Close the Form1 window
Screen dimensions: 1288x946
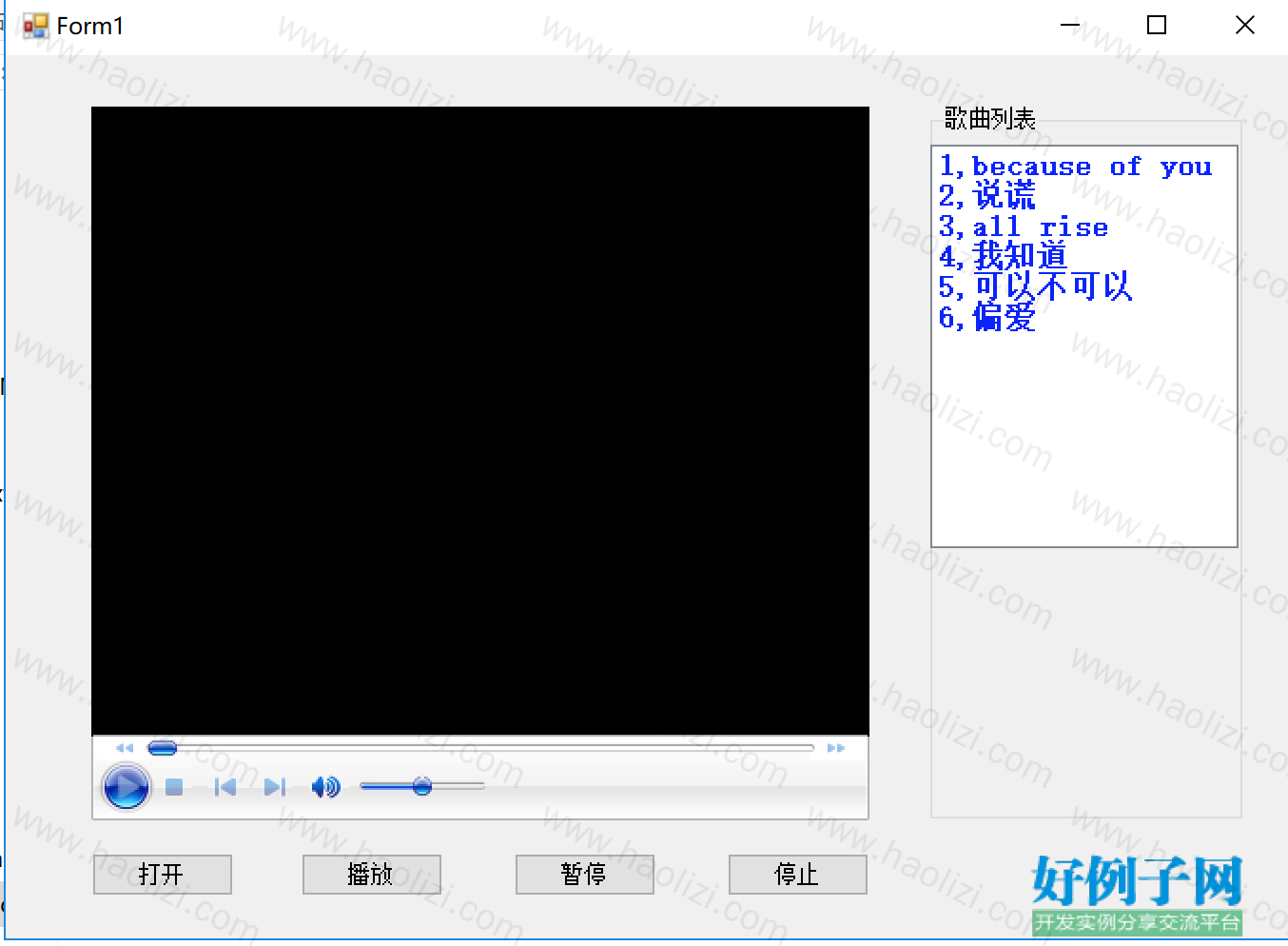1244,26
